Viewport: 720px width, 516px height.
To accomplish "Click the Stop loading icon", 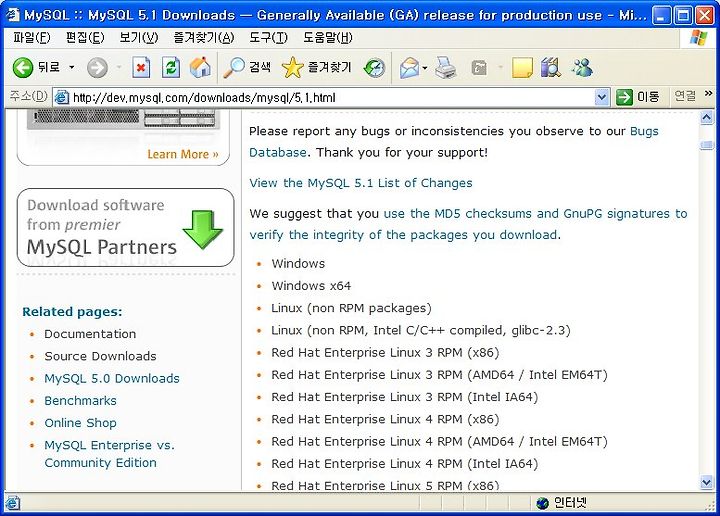I will [141, 68].
